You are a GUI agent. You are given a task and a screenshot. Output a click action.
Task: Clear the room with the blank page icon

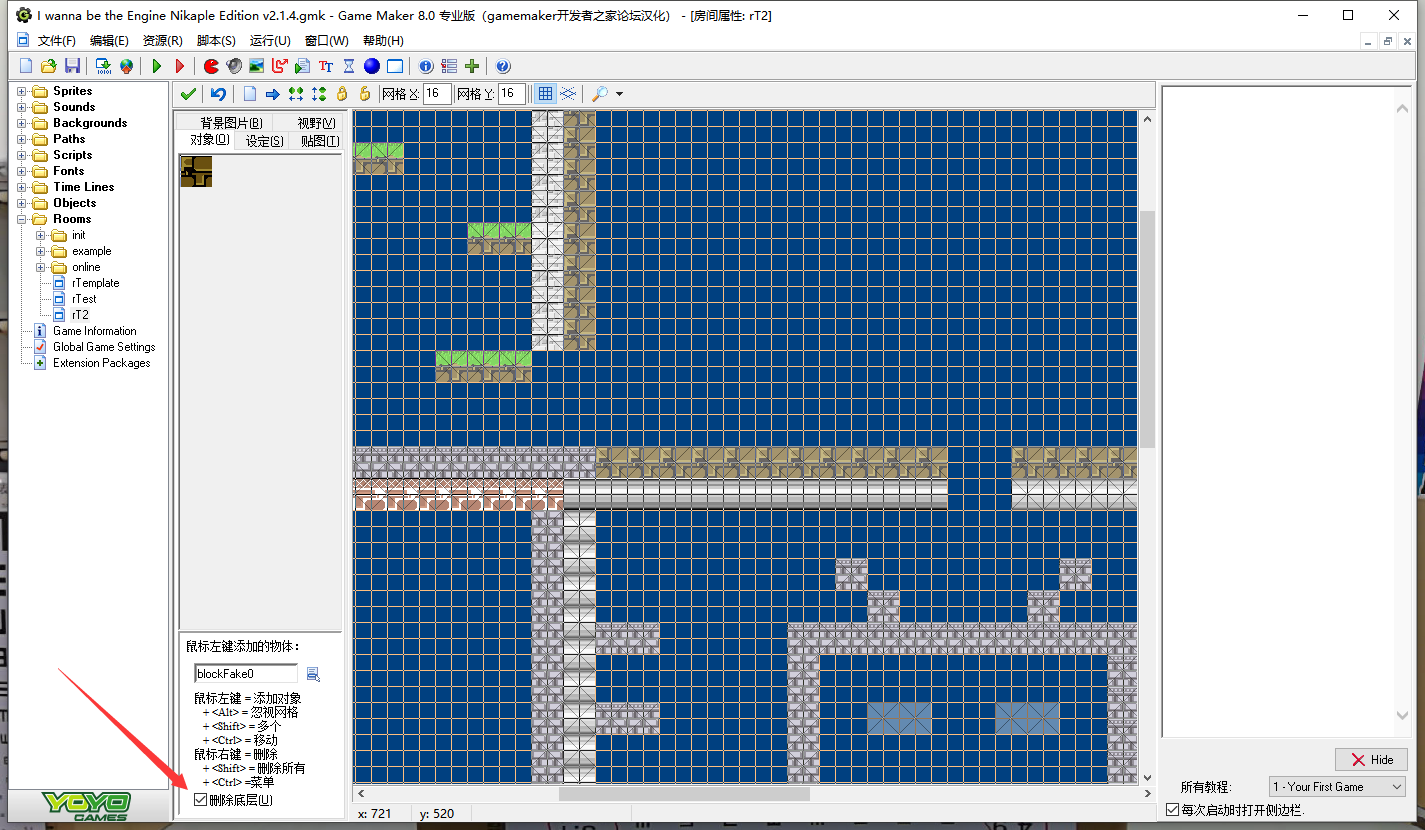click(x=250, y=94)
